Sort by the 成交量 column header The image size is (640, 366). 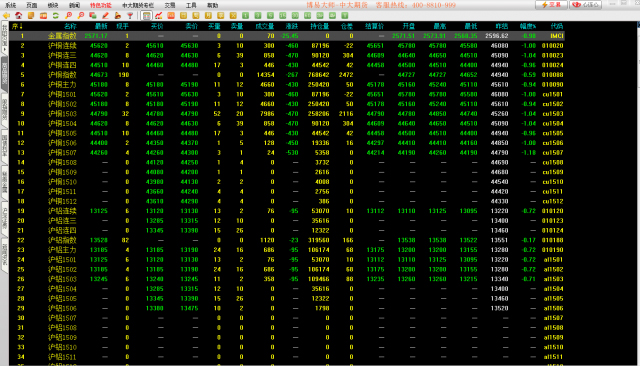click(264, 26)
